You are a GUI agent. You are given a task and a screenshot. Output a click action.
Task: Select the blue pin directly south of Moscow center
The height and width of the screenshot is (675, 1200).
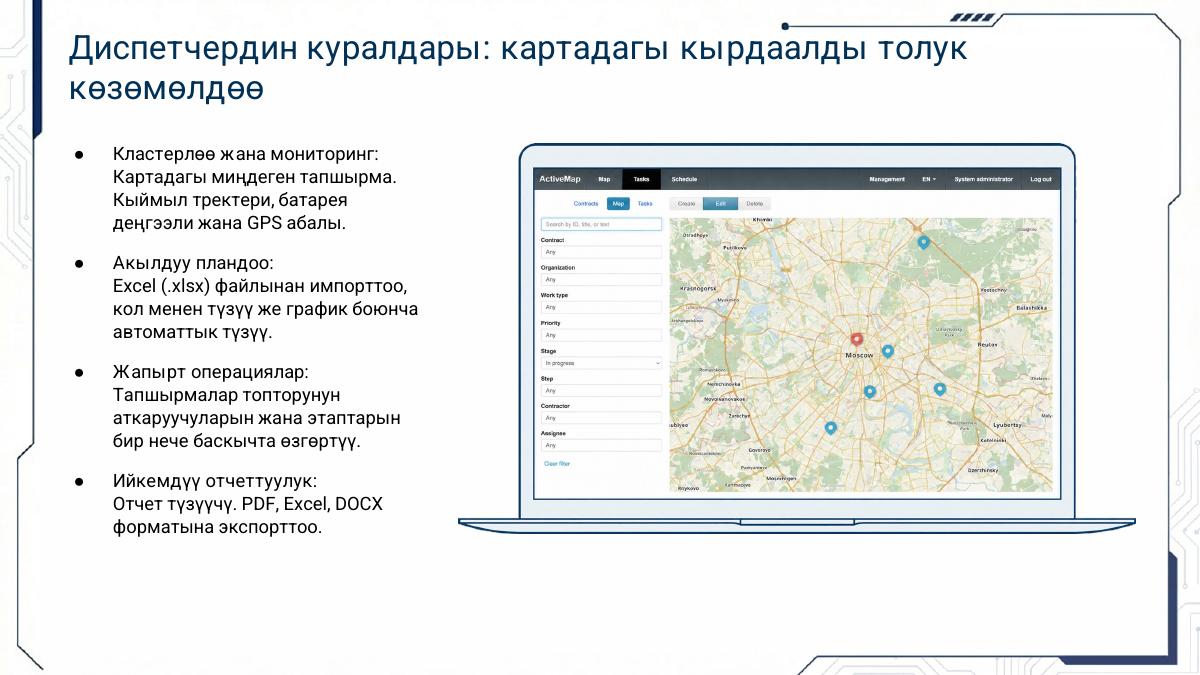[869, 392]
